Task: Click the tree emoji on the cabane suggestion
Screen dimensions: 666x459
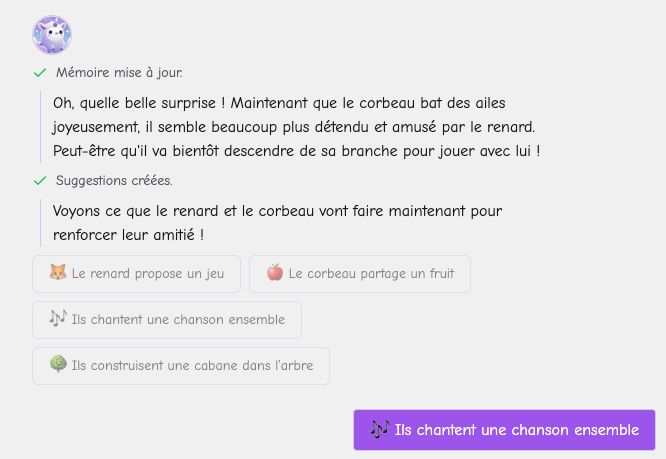Action: tap(57, 365)
